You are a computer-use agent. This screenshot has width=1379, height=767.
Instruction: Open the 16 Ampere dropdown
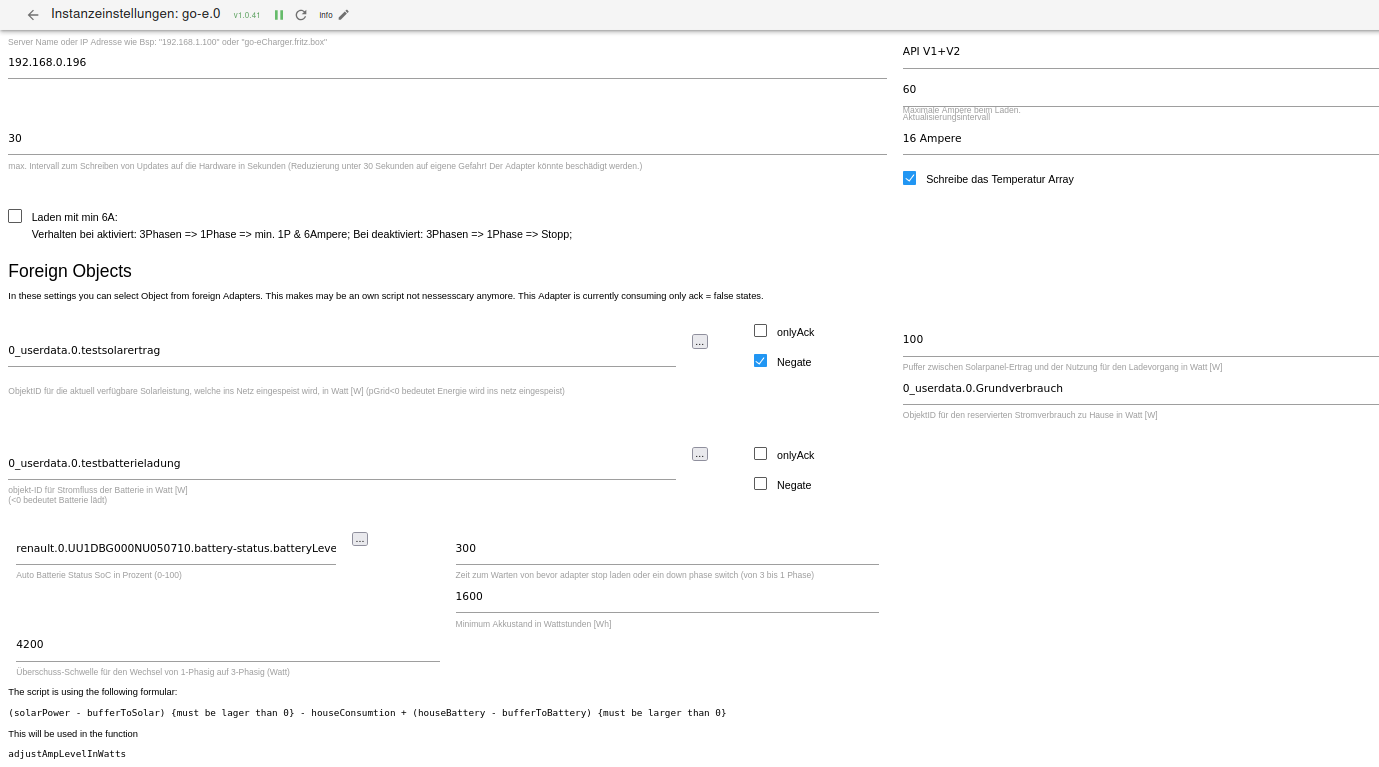click(x=1140, y=139)
